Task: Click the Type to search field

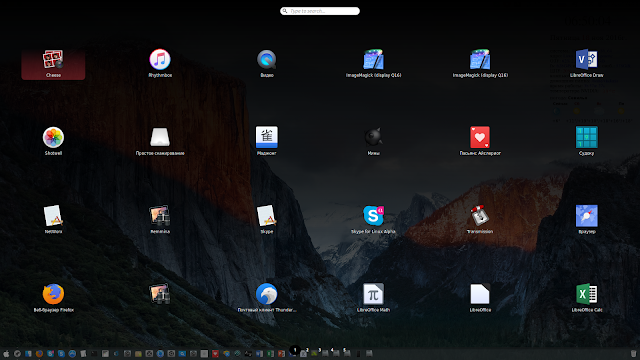Action: 320,11
